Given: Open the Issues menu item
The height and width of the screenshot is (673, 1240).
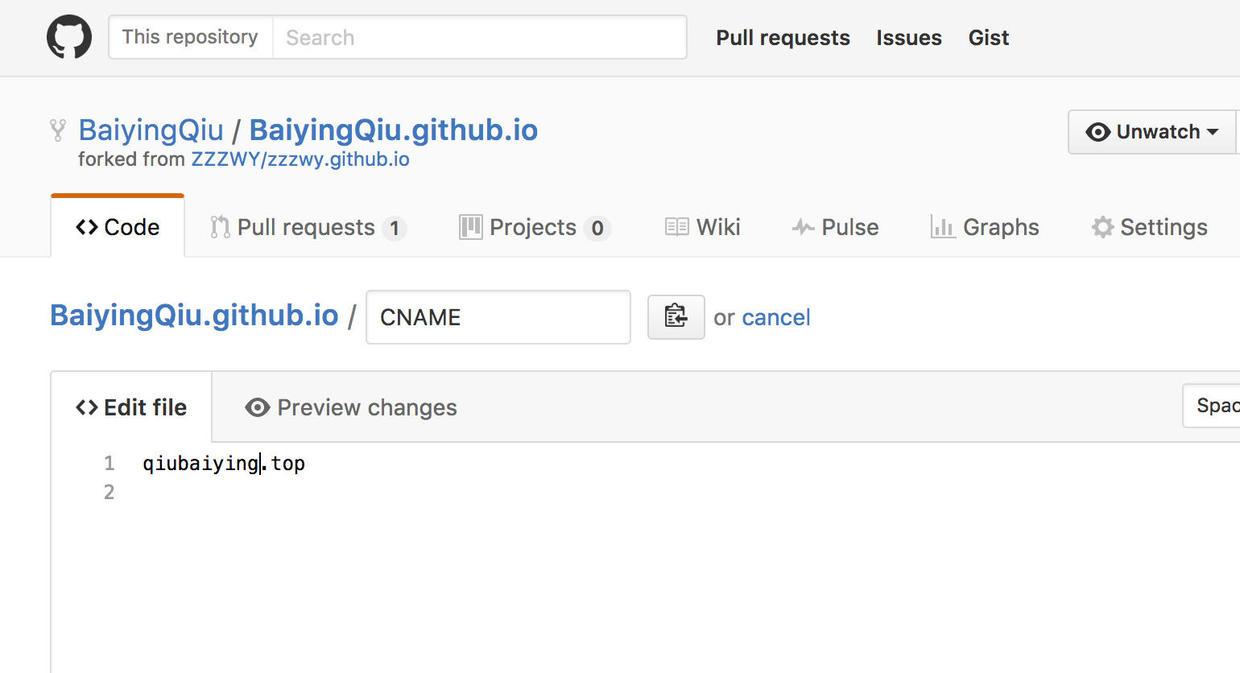Looking at the screenshot, I should coord(908,37).
